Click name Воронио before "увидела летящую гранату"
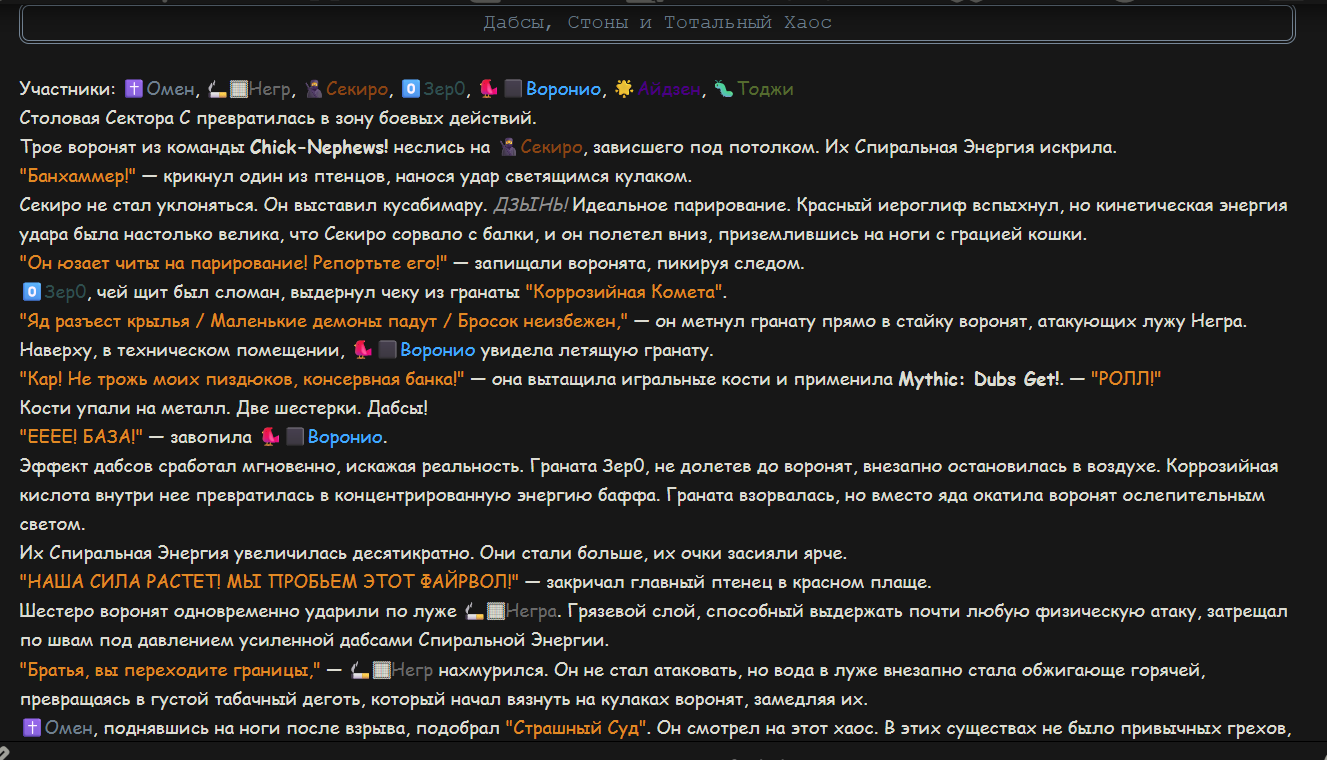Screen dimensions: 1327x760 coord(438,351)
